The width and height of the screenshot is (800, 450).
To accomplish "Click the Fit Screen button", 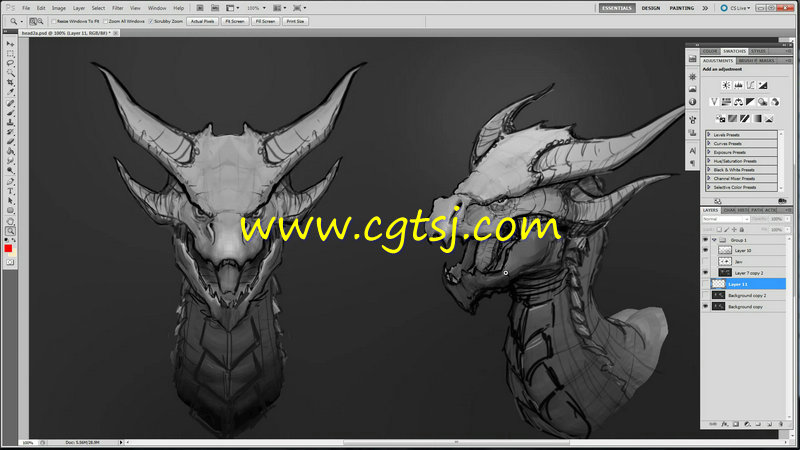I will (x=235, y=21).
